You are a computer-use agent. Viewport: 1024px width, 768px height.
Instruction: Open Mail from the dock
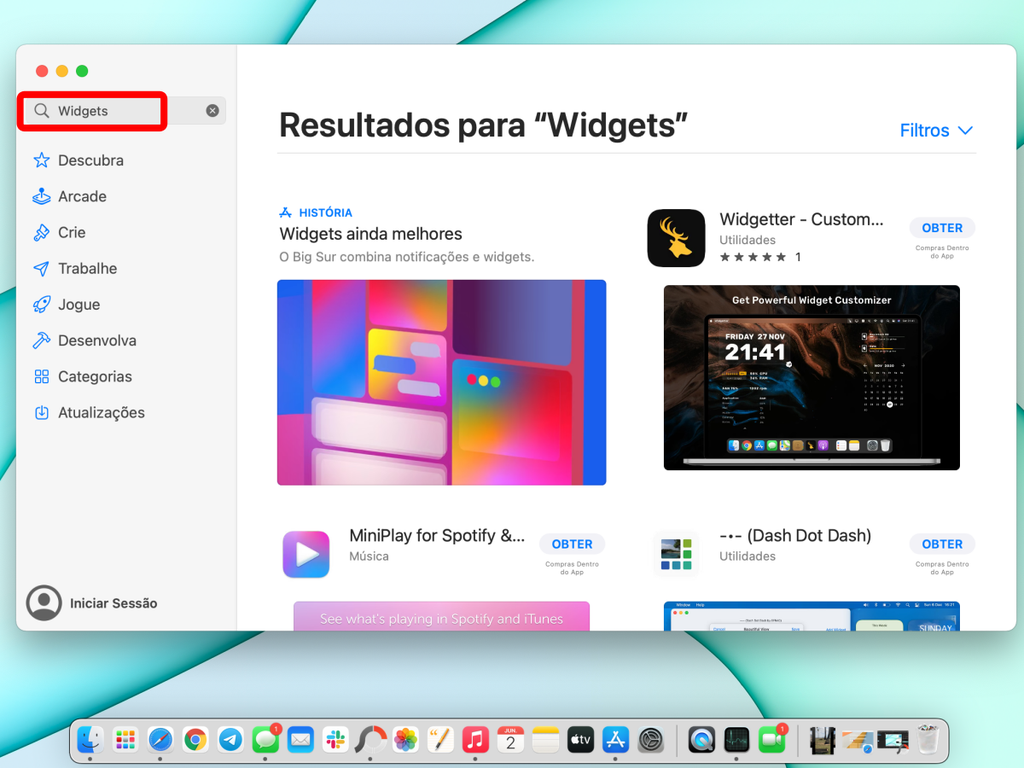[x=300, y=740]
